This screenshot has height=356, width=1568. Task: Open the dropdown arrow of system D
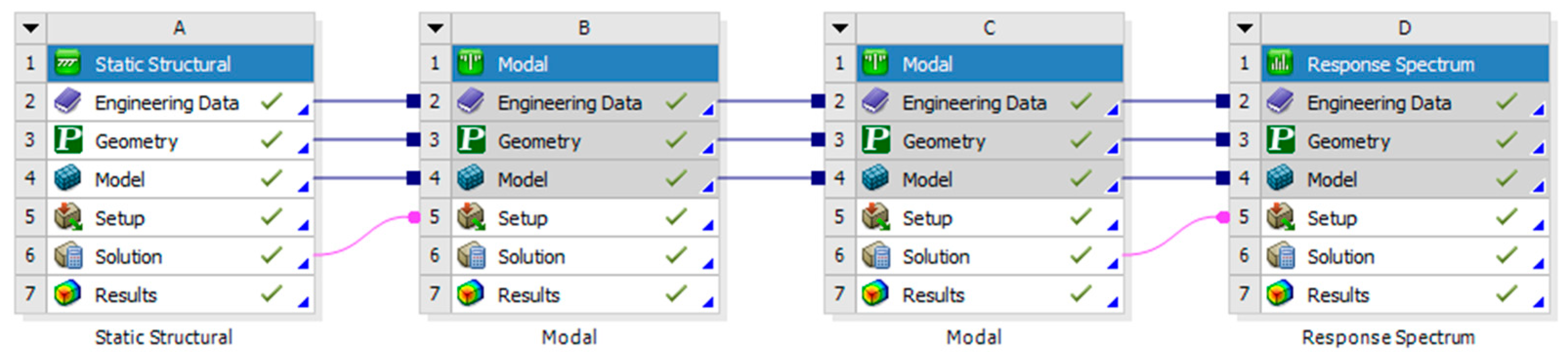(x=1245, y=28)
